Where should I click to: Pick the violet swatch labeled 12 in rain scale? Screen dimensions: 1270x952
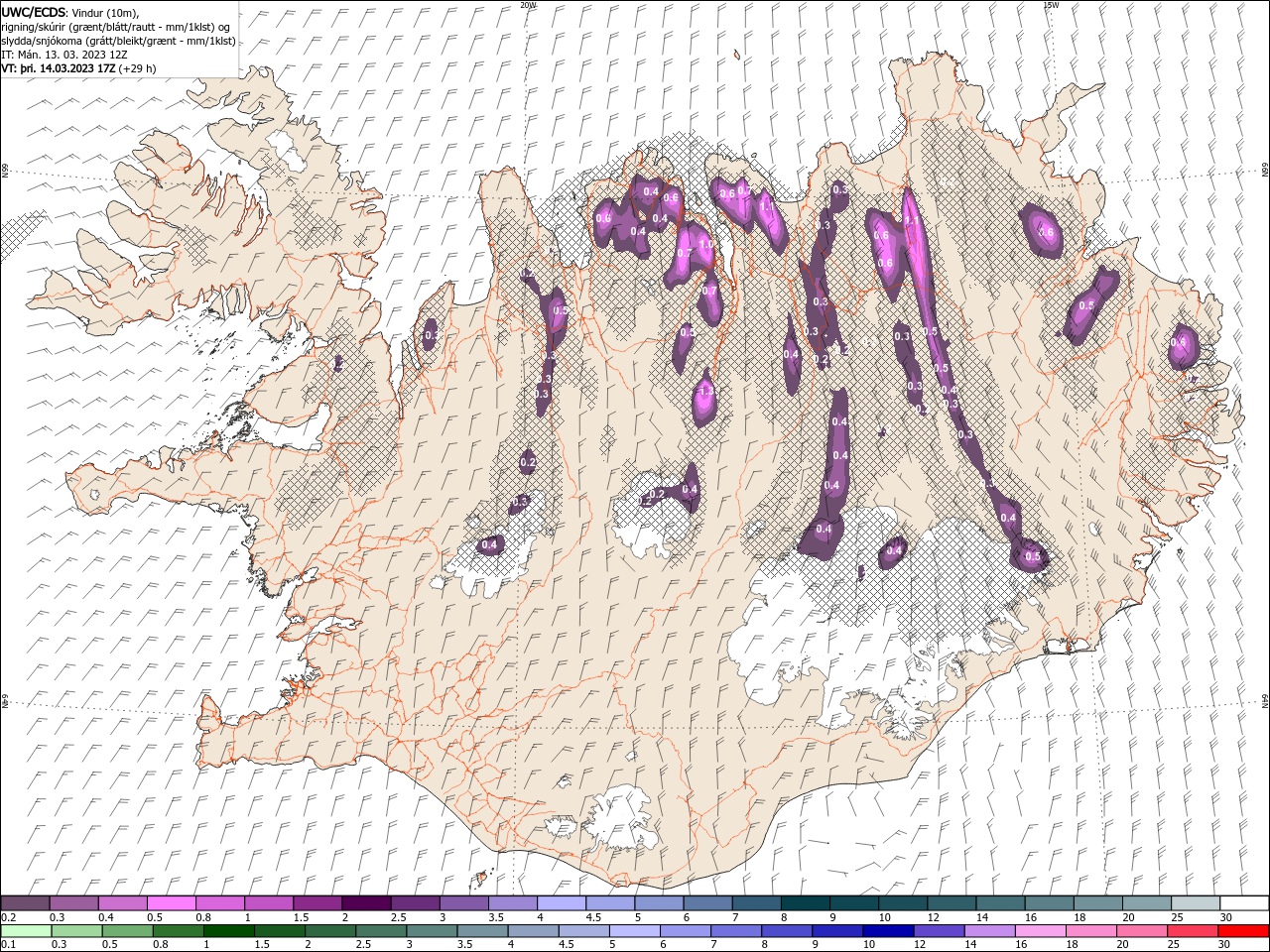click(939, 931)
